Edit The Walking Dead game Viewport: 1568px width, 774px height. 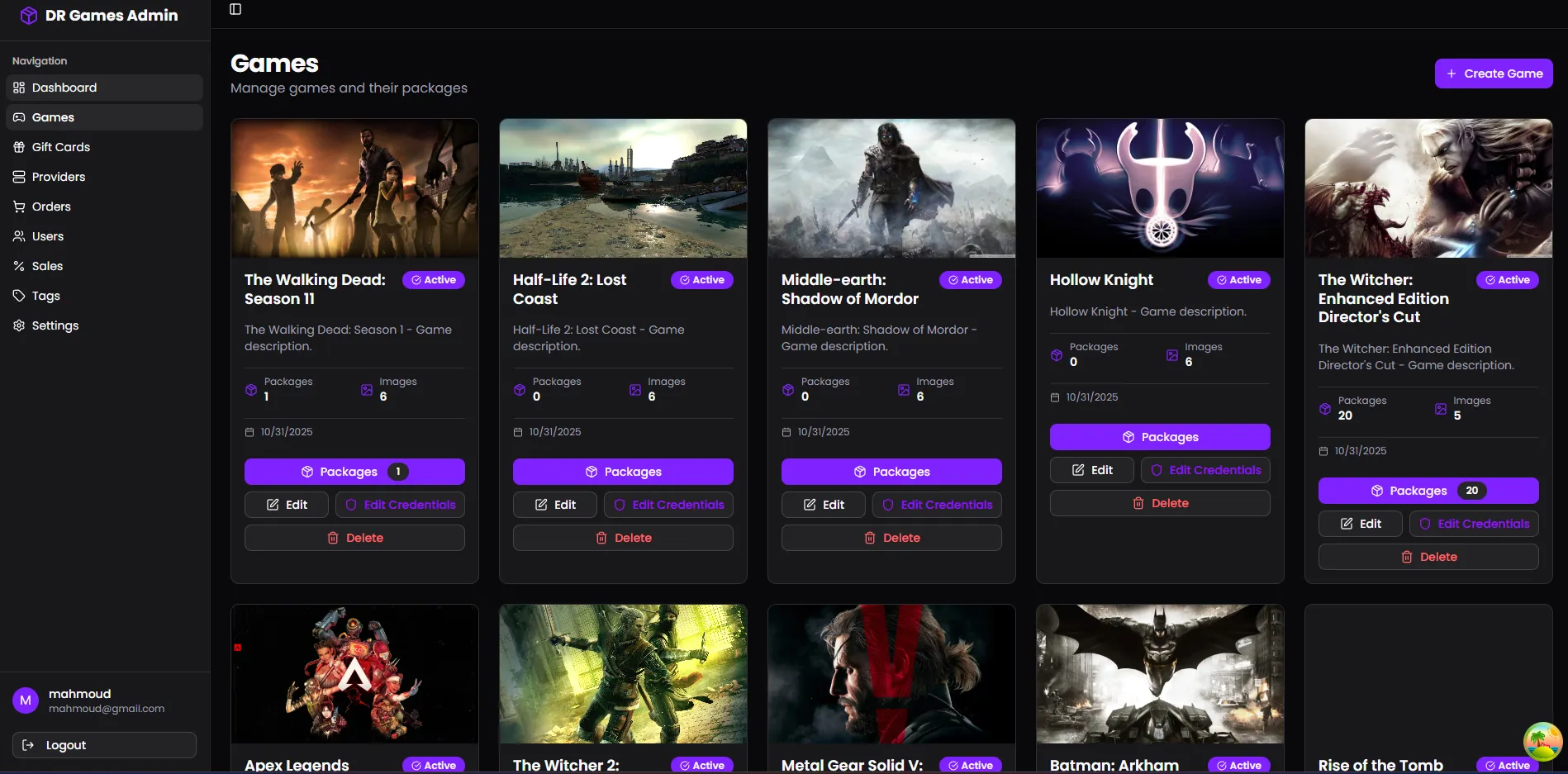[287, 505]
